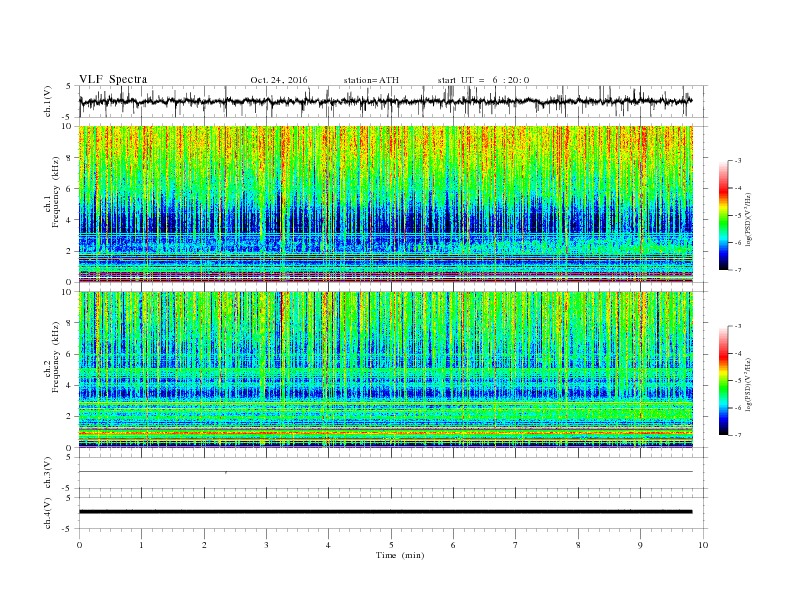This screenshot has height=612, width=792.
Task: Click inside the ch.2 spectrogram panel
Action: tap(385, 370)
